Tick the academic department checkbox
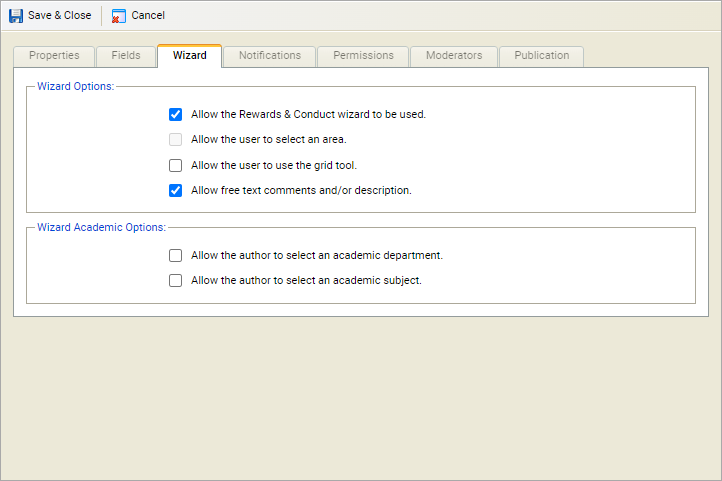 (x=176, y=256)
